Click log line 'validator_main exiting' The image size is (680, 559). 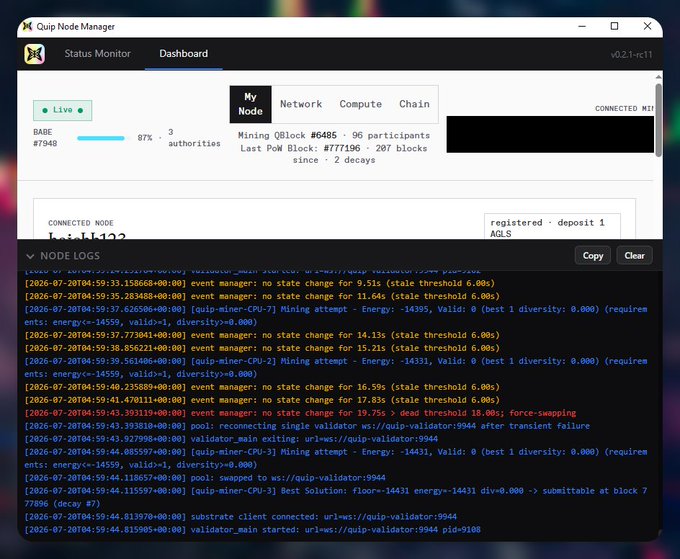pos(231,439)
